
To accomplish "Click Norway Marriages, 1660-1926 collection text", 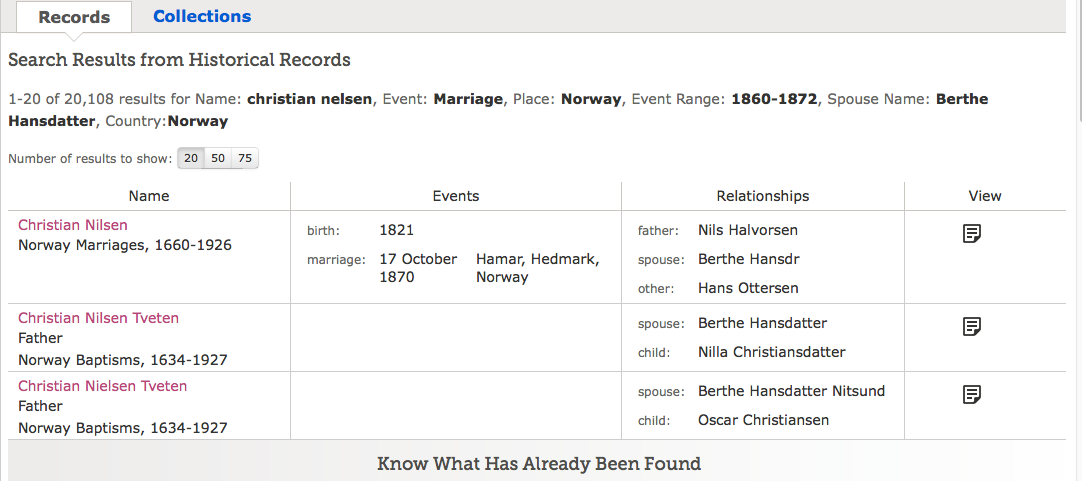I will [125, 245].
